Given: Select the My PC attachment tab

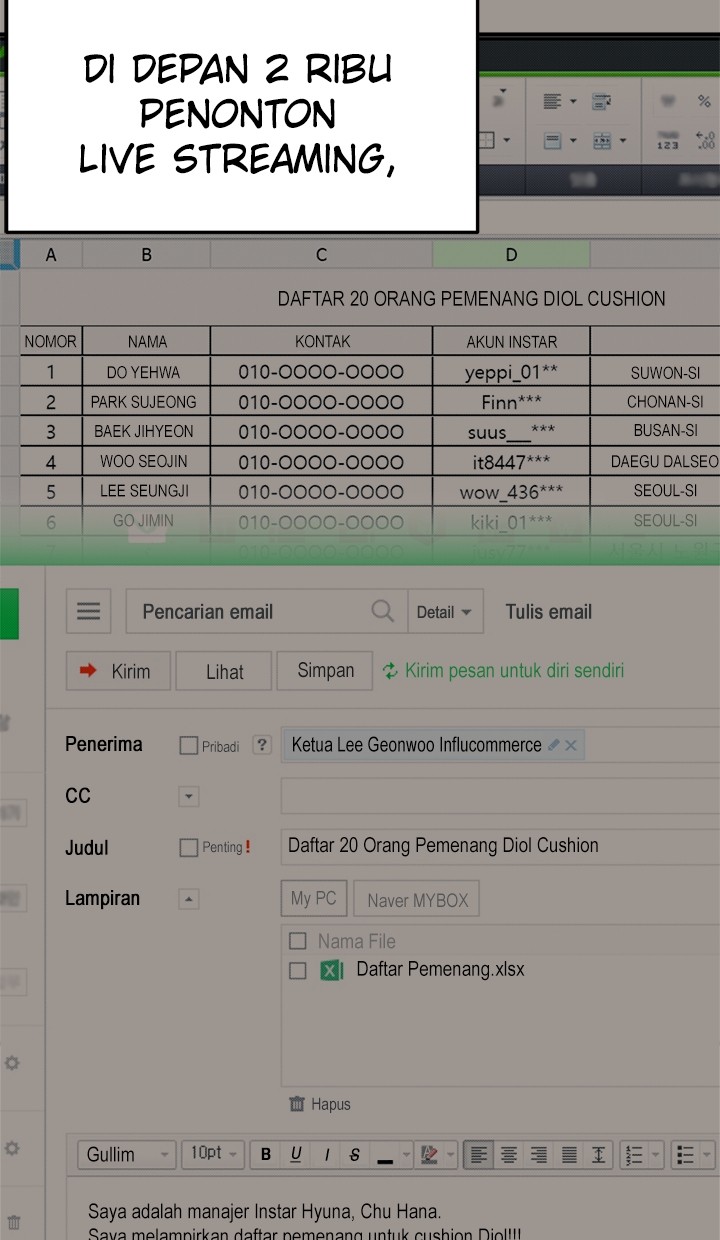Looking at the screenshot, I should tap(314, 899).
